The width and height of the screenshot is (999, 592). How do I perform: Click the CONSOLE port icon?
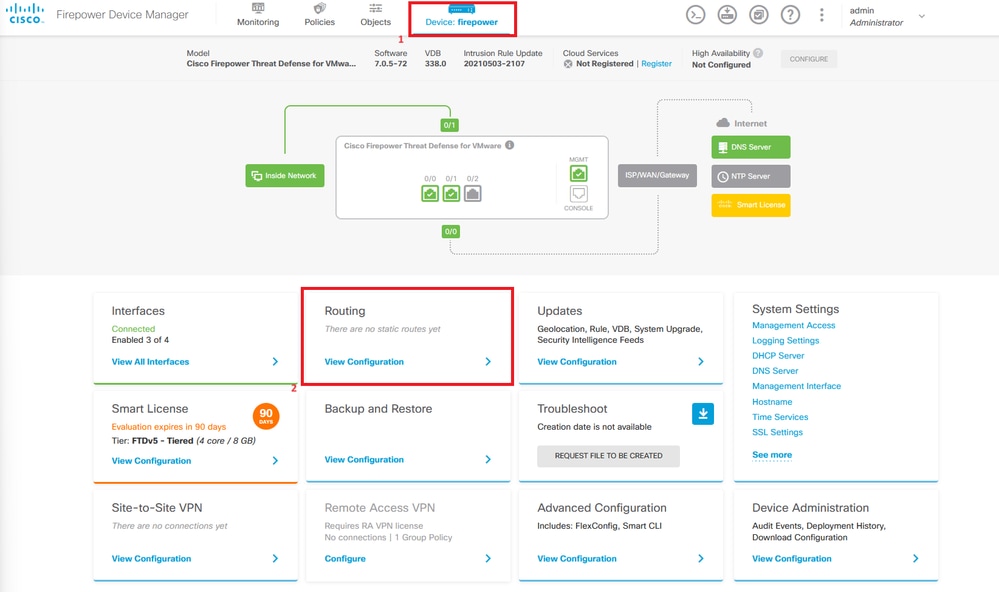(579, 194)
